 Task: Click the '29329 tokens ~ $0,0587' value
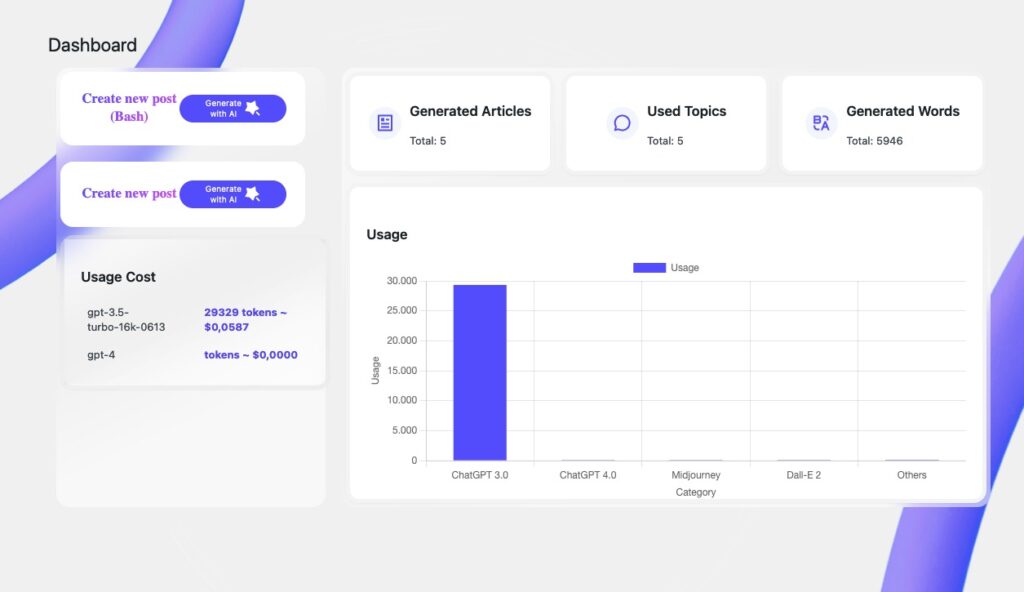pyautogui.click(x=246, y=320)
